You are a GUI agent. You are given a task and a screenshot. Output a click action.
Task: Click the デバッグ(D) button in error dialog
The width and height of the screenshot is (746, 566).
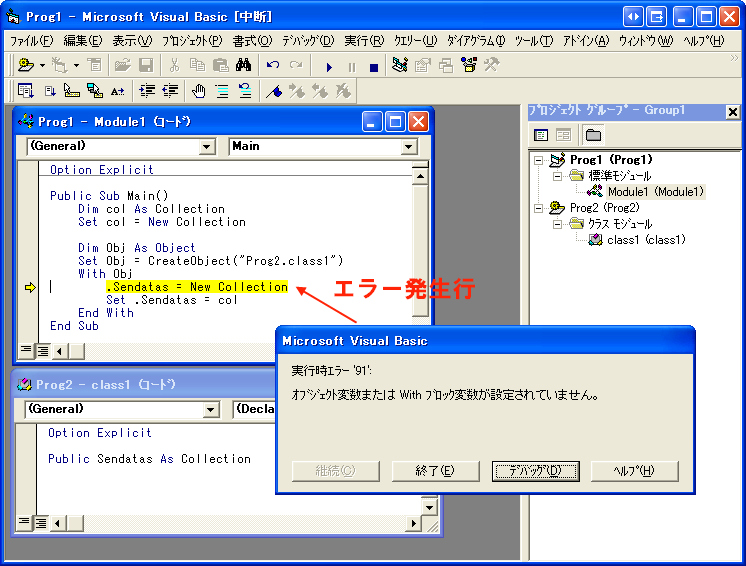pyautogui.click(x=535, y=471)
